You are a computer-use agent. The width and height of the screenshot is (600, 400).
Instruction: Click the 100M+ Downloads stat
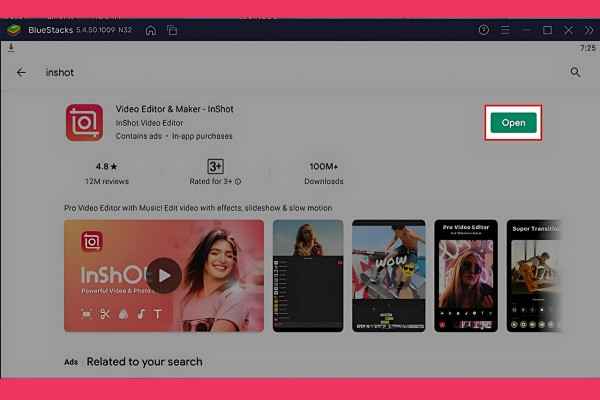pyautogui.click(x=324, y=173)
